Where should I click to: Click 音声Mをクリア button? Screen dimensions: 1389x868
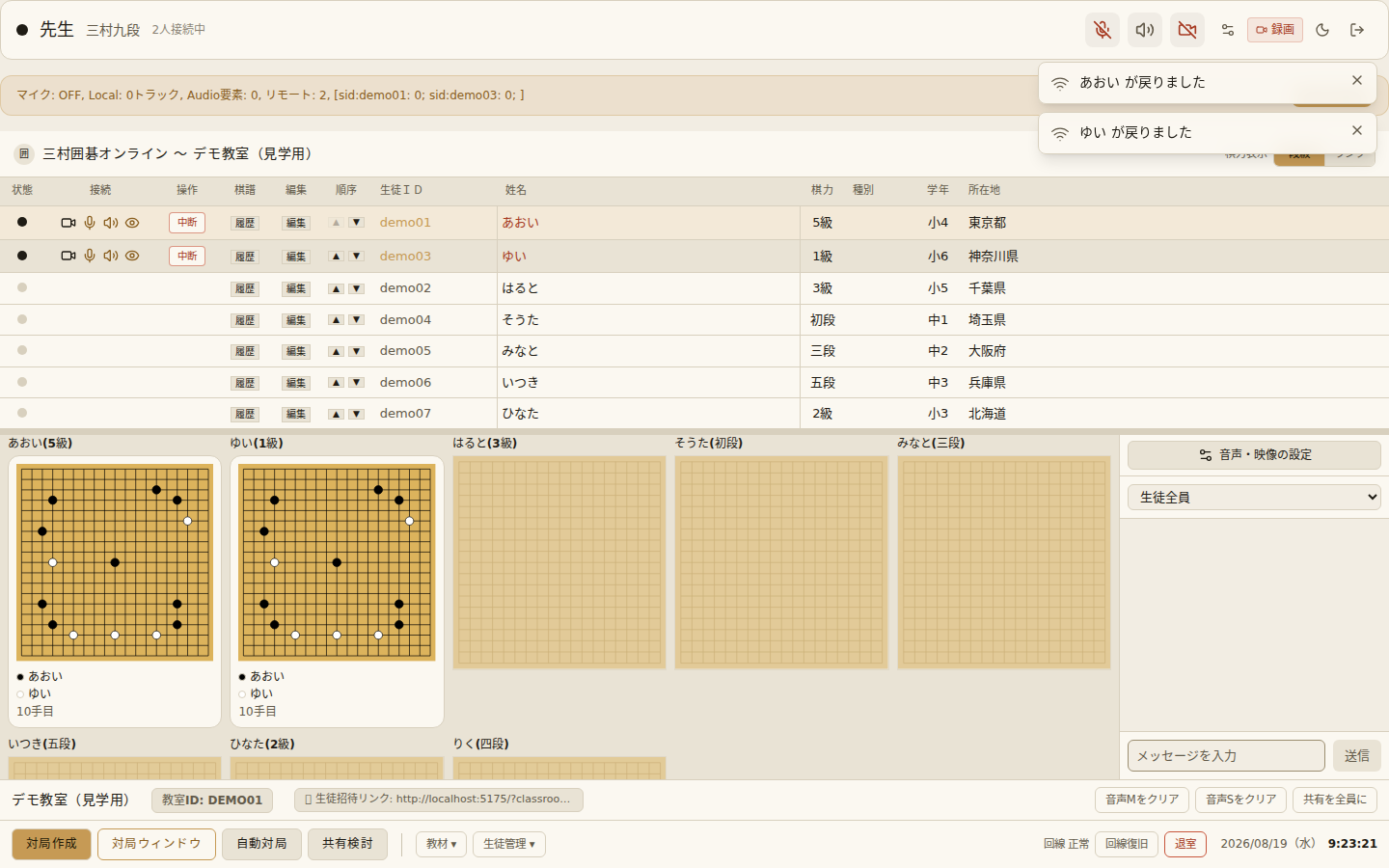point(1142,800)
